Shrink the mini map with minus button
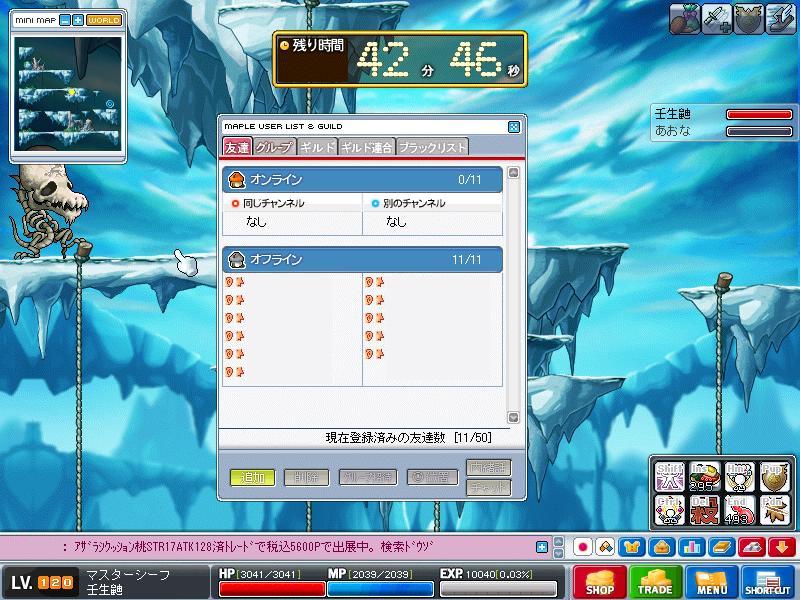The image size is (800, 600). click(x=65, y=20)
